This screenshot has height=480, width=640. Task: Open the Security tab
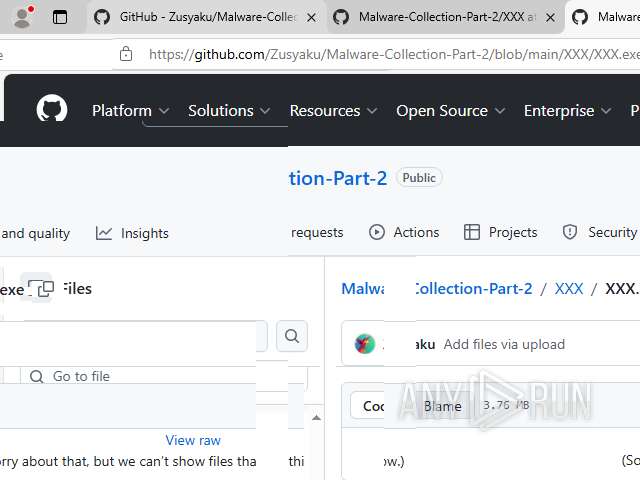tap(600, 232)
